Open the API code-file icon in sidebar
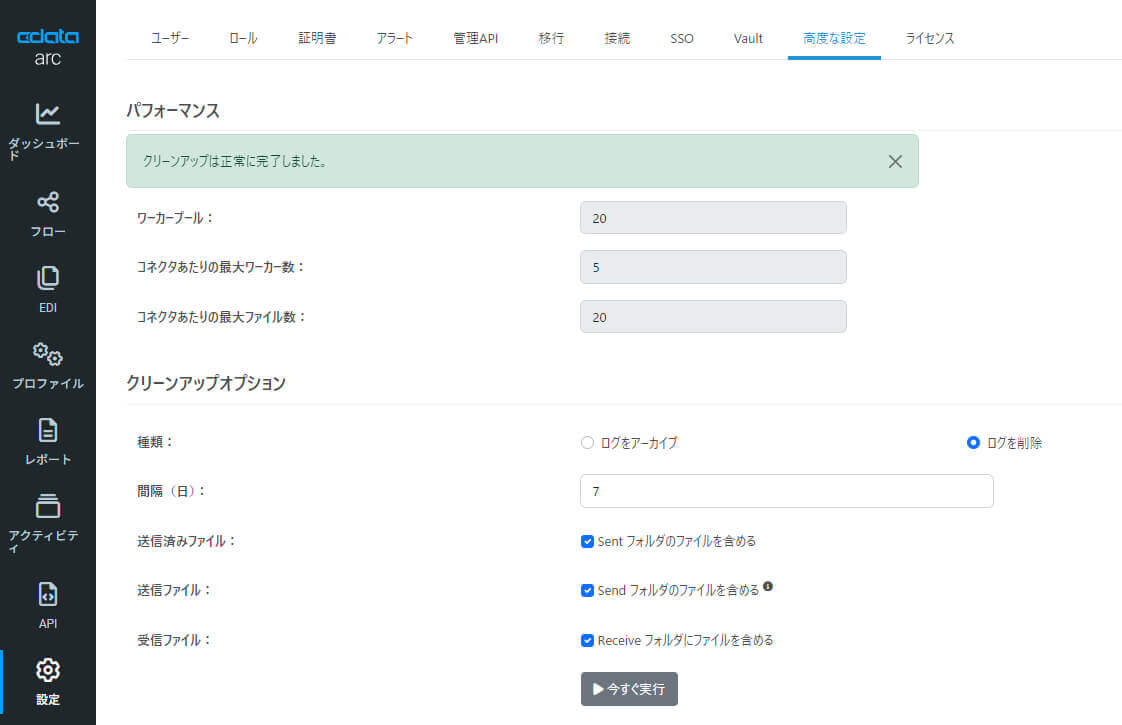The height and width of the screenshot is (725, 1122). point(47,594)
